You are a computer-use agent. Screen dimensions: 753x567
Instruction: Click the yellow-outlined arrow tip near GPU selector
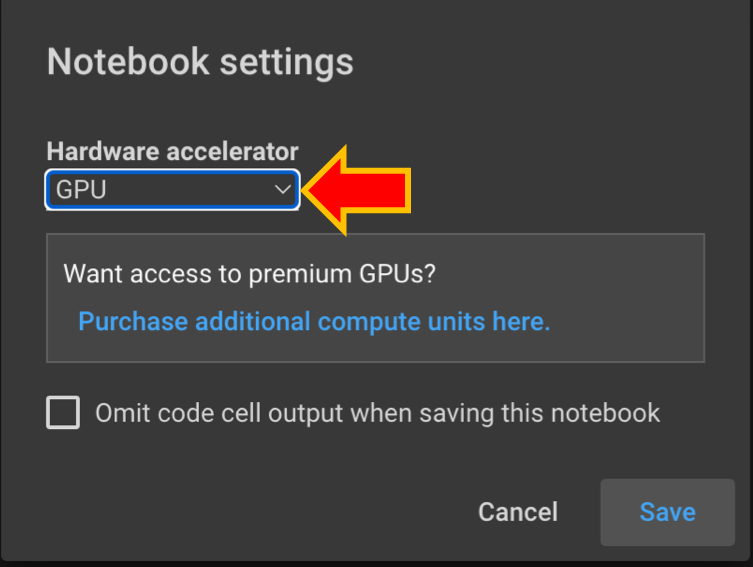[x=310, y=190]
